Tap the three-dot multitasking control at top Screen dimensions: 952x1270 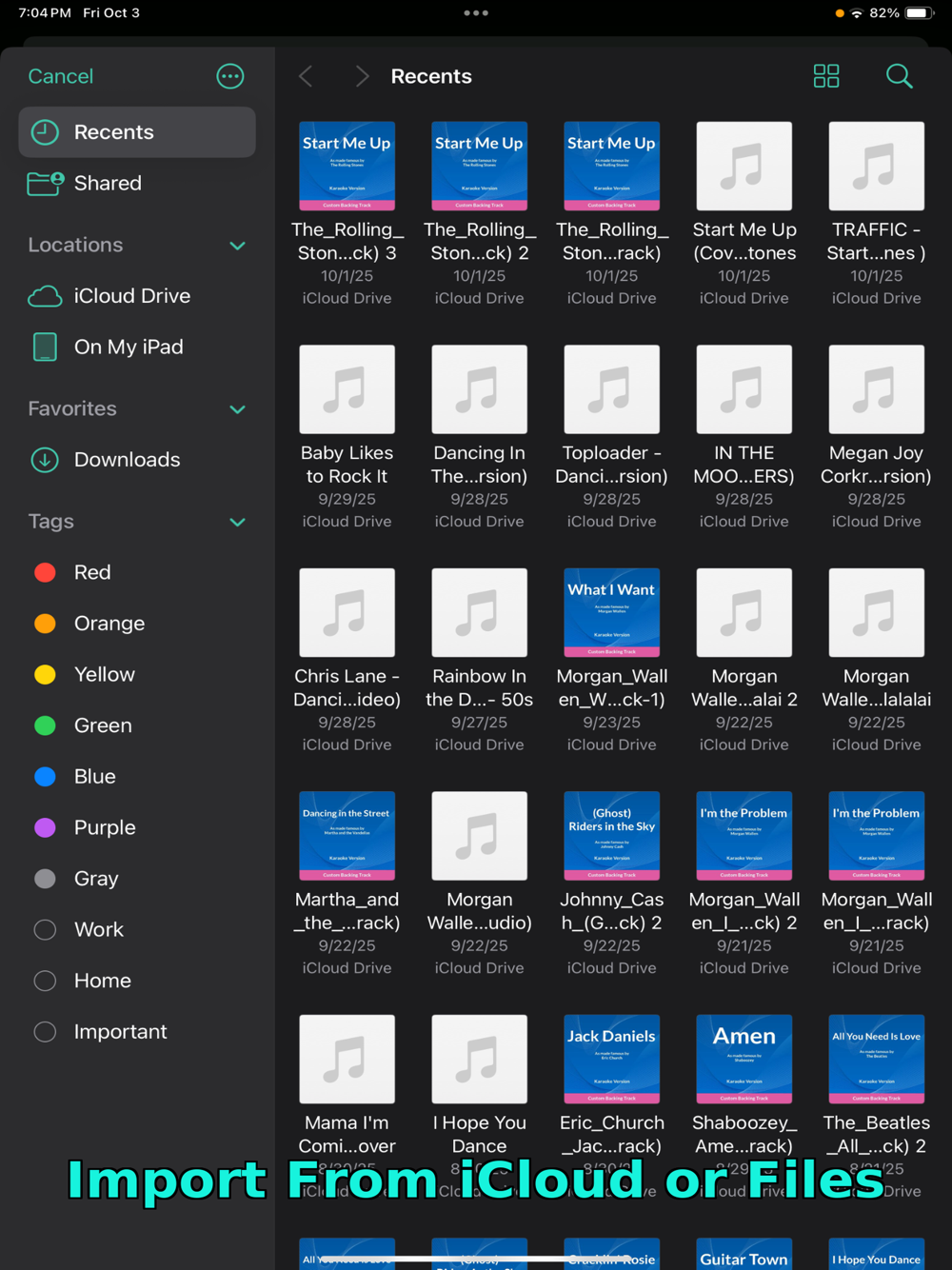coord(476,13)
